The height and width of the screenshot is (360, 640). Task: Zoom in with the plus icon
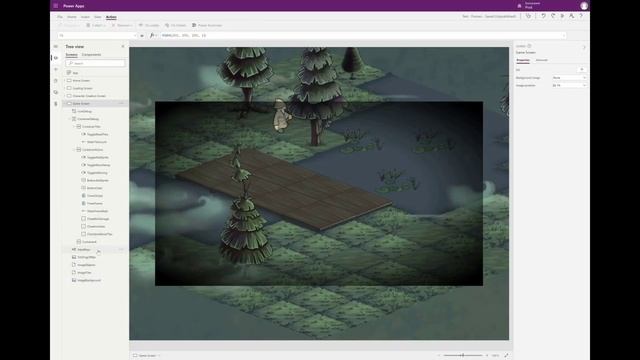[487, 356]
